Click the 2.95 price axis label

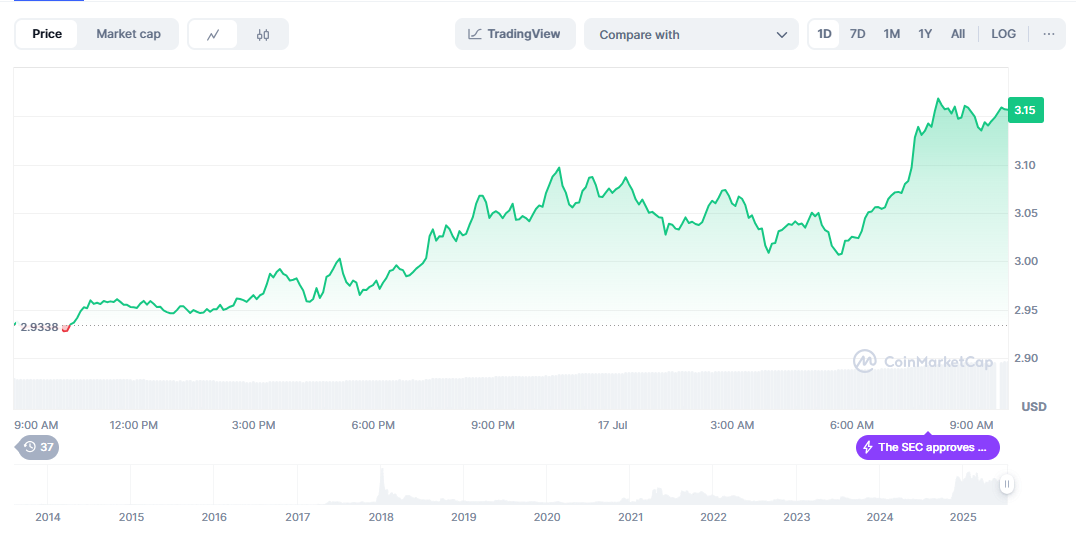[1025, 310]
